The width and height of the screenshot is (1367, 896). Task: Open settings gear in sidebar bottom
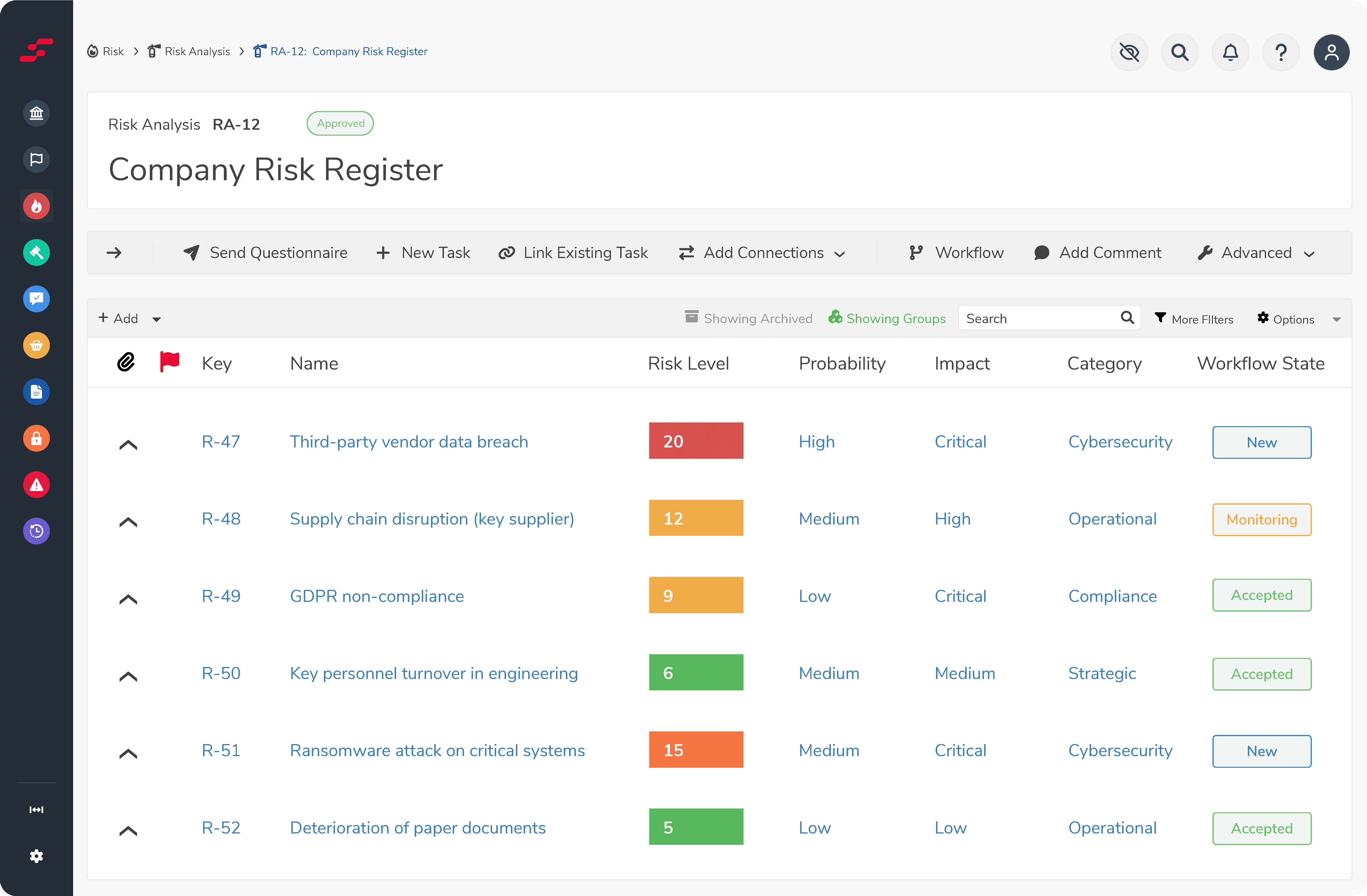click(36, 856)
